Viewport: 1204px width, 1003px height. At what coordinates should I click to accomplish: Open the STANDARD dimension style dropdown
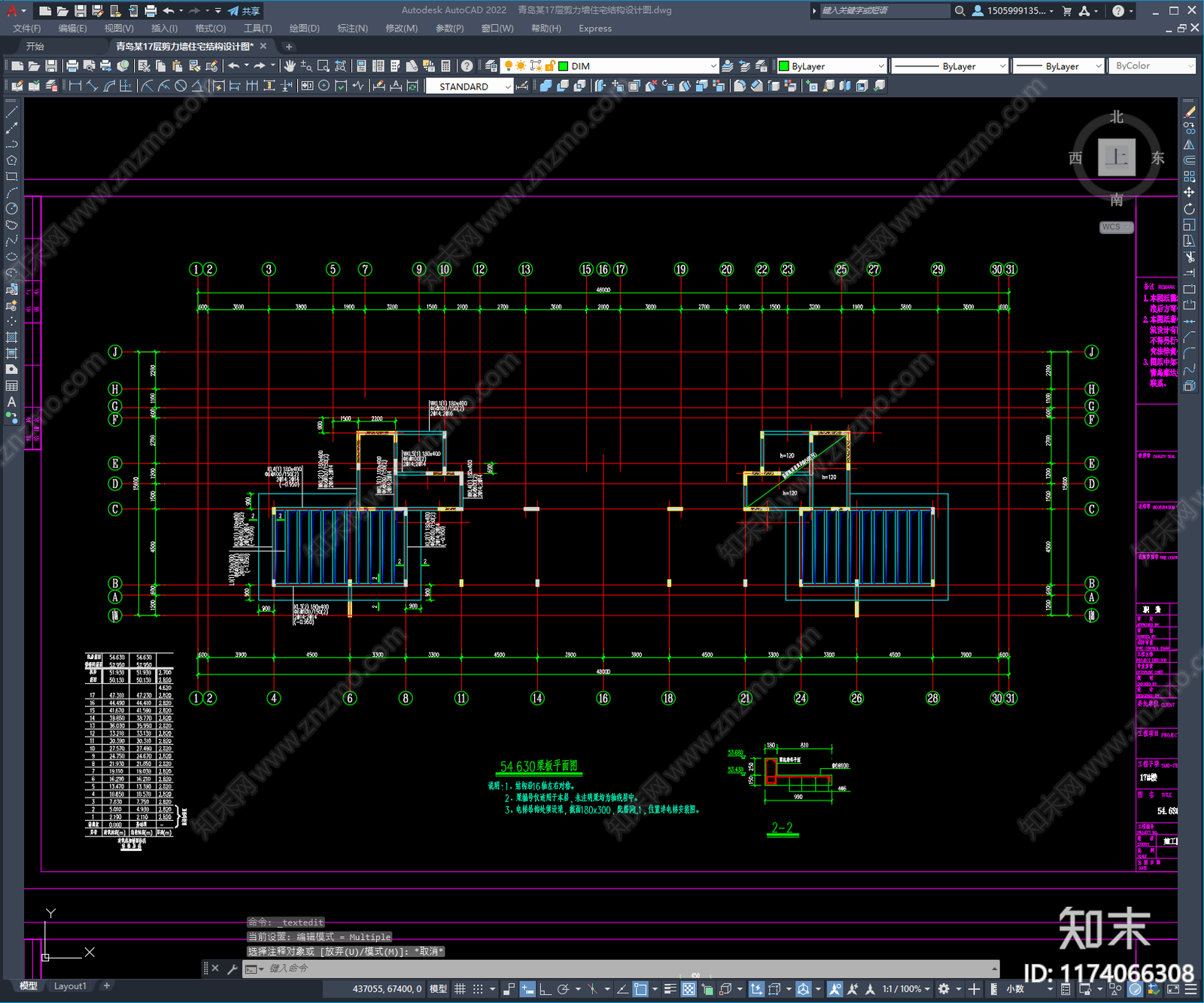(508, 87)
